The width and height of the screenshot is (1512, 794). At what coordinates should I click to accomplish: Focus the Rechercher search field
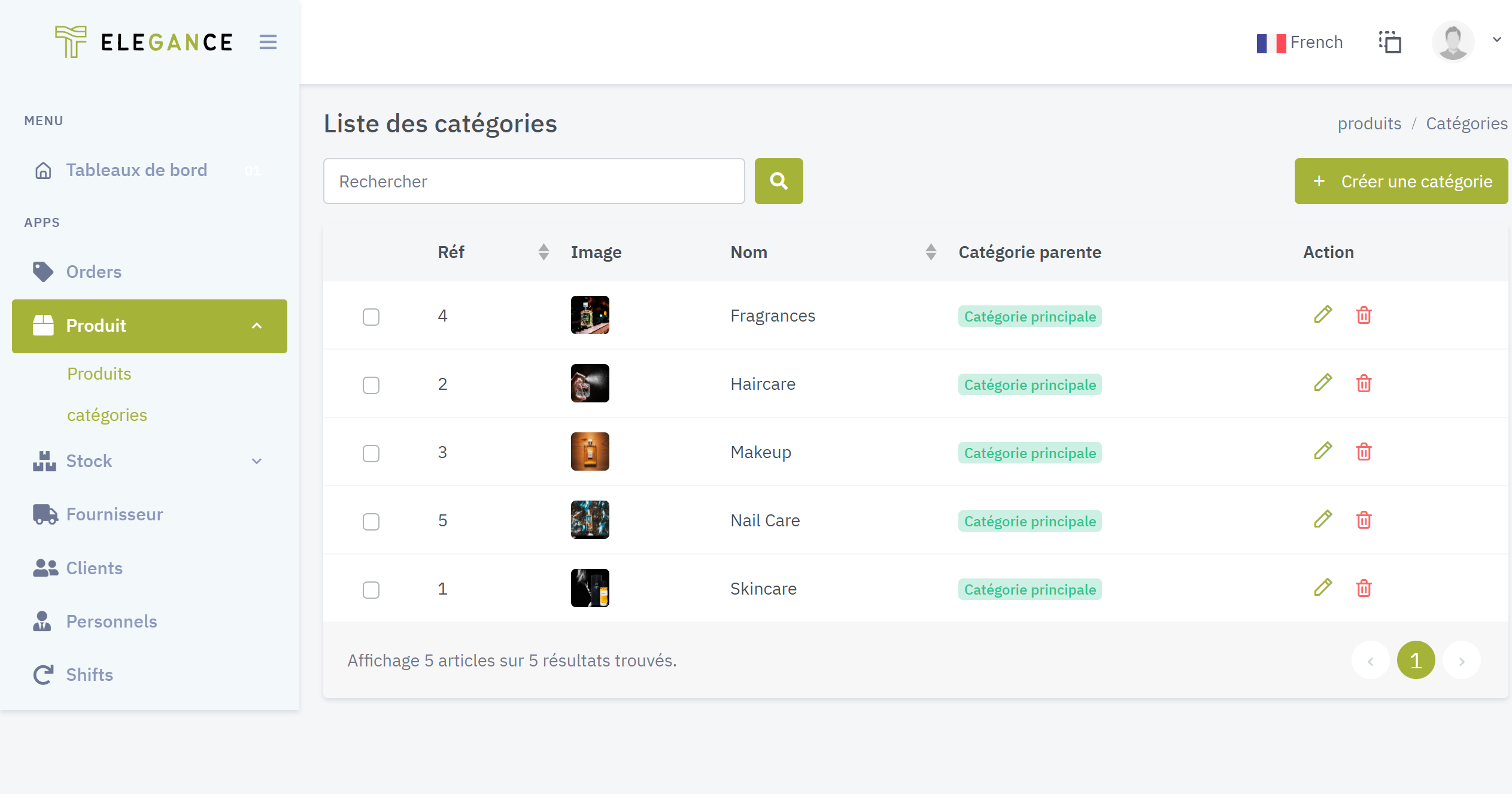click(534, 181)
